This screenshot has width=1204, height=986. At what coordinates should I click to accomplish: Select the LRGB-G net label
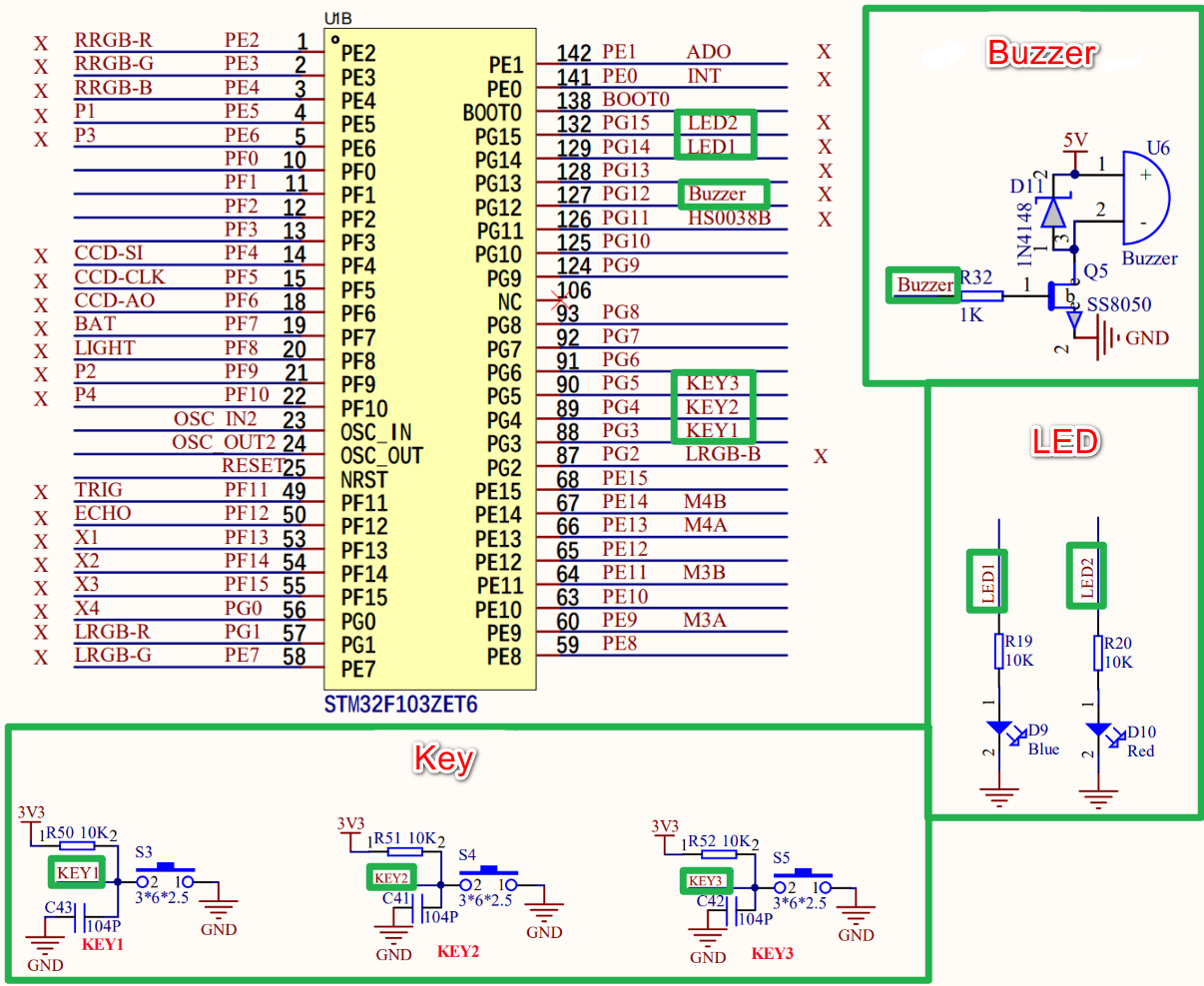113,655
